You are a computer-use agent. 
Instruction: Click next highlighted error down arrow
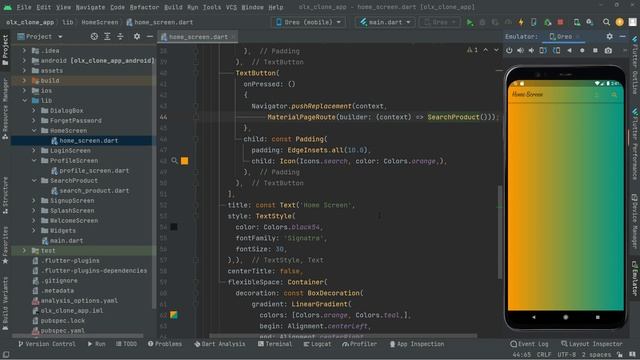[496, 50]
